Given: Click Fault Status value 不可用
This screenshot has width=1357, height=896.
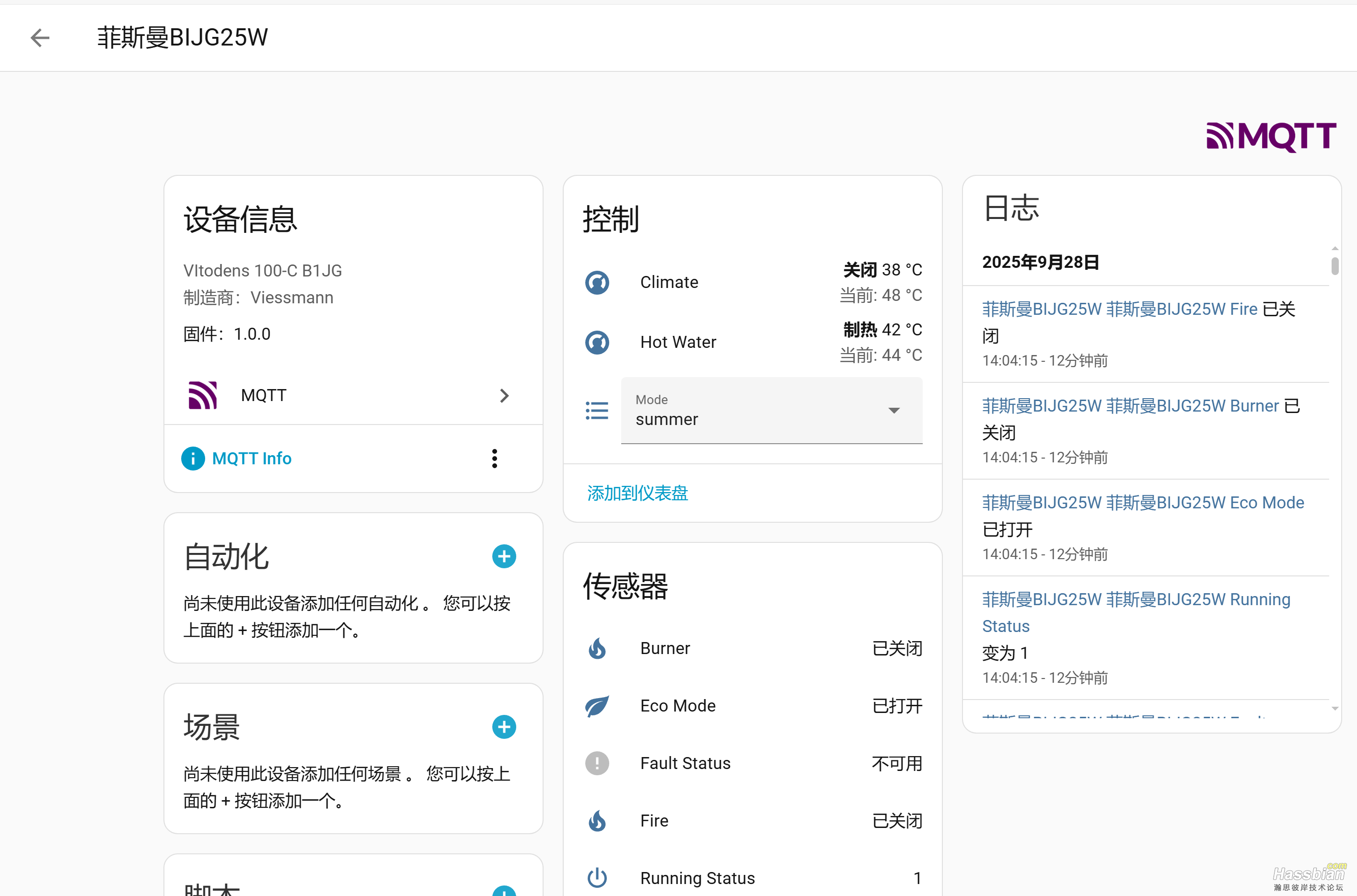Looking at the screenshot, I should [x=897, y=763].
